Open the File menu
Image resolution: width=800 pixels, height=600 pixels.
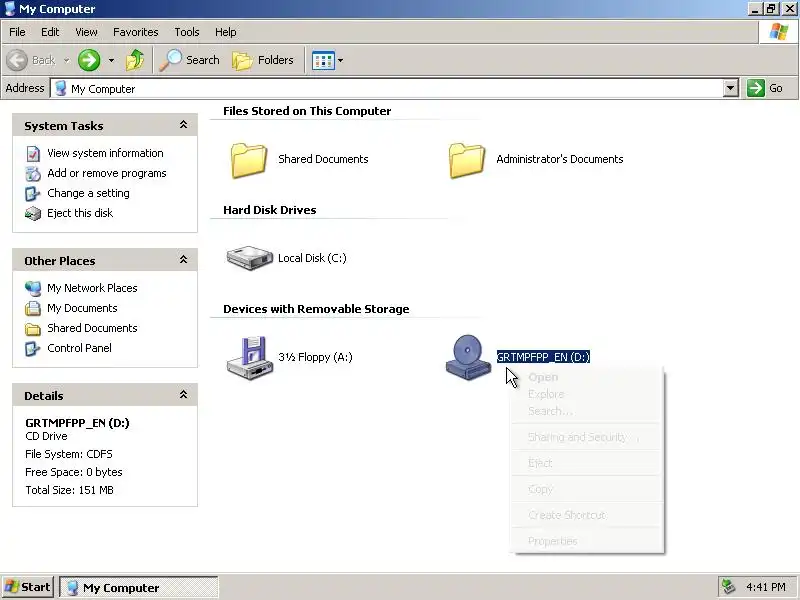[17, 32]
